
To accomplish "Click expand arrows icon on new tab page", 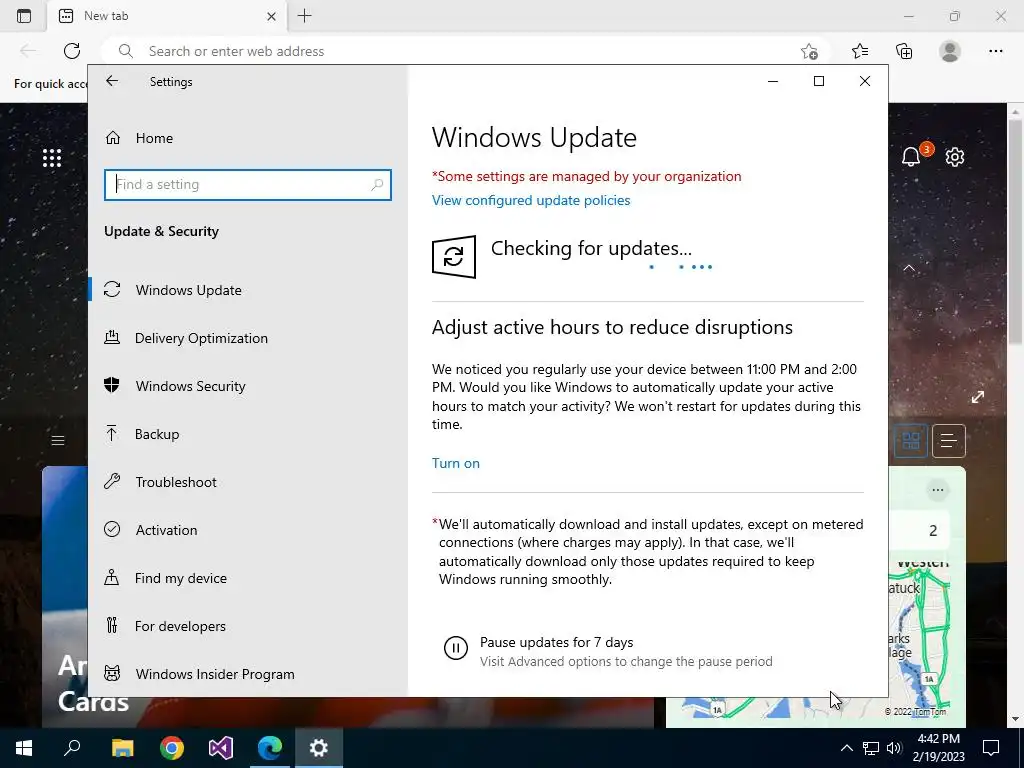I will point(978,397).
